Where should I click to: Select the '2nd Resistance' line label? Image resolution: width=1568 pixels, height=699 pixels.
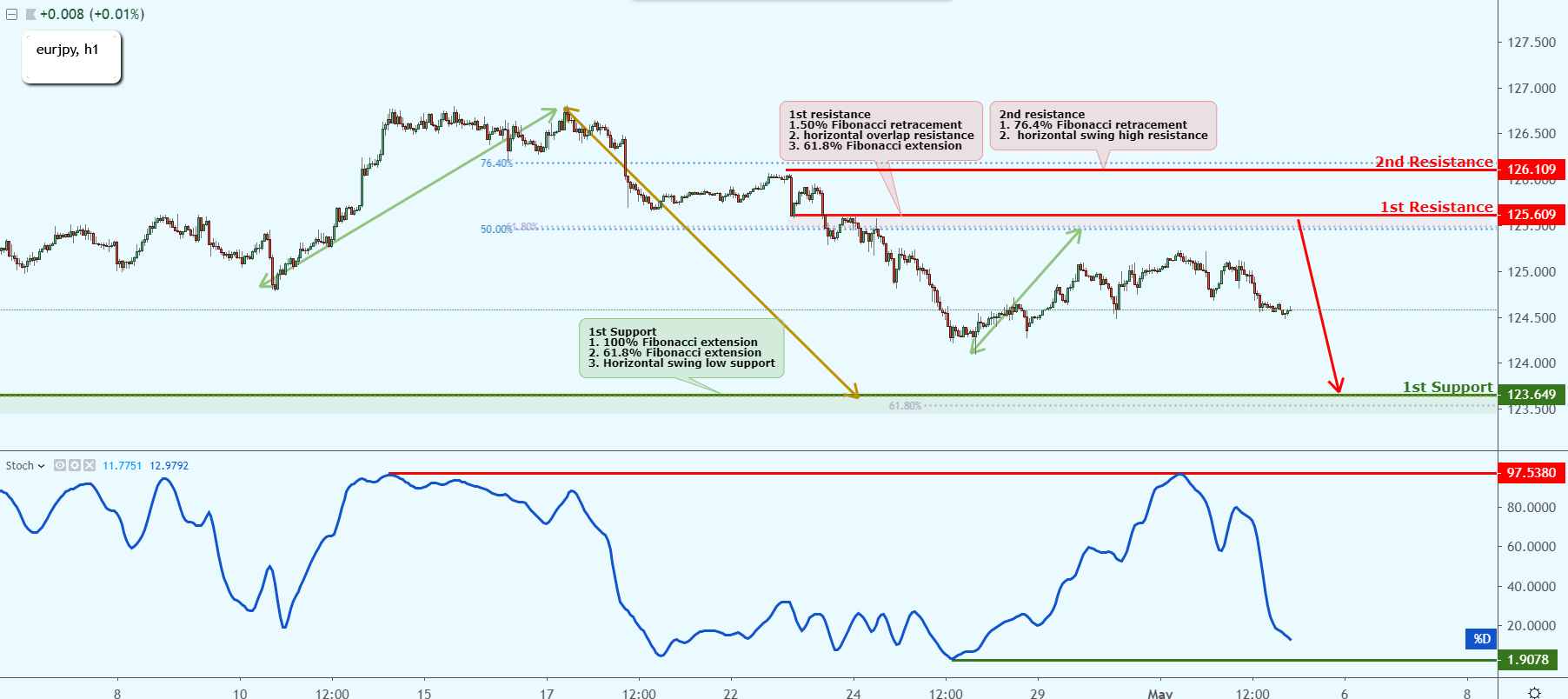[x=1434, y=162]
